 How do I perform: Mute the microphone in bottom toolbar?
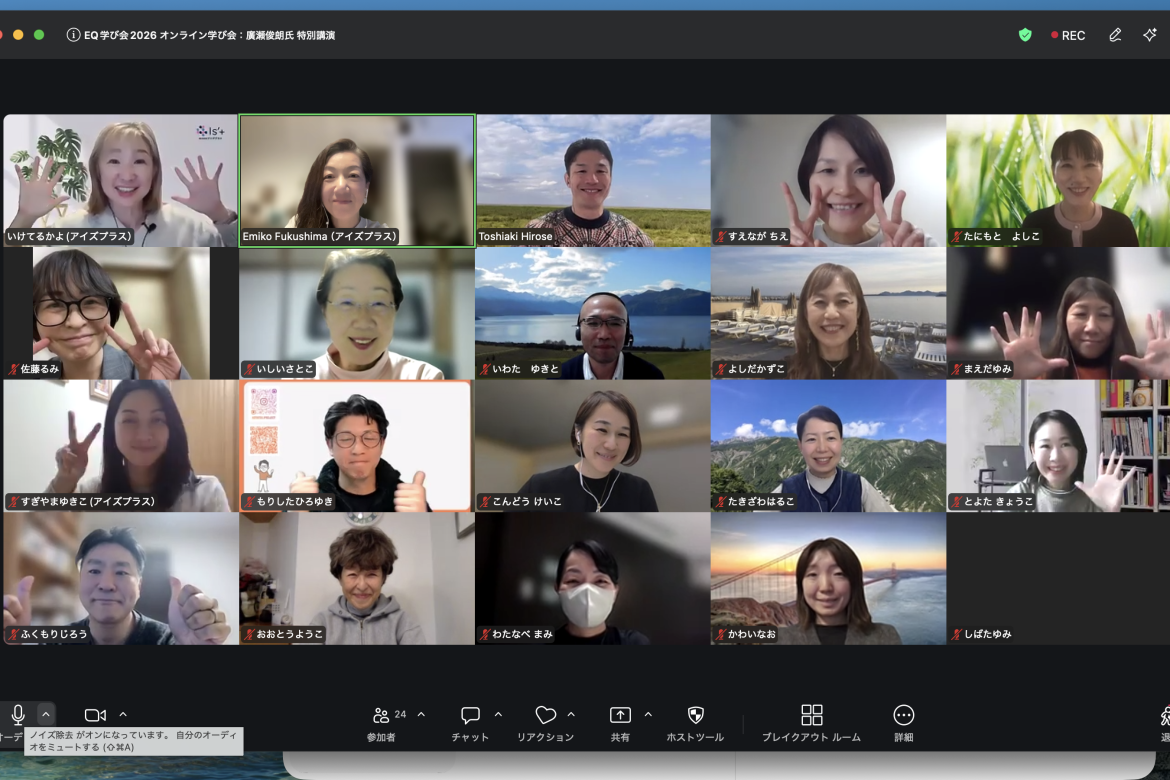click(x=17, y=715)
